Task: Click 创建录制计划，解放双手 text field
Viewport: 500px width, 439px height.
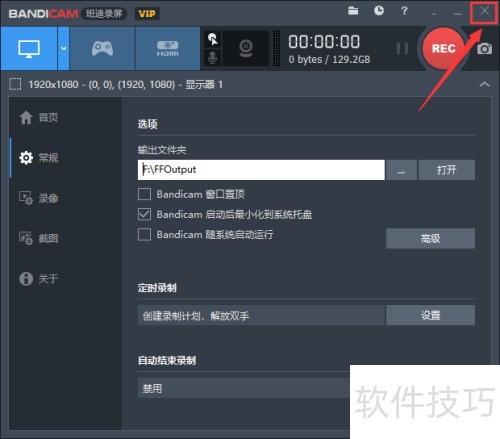Action: [x=261, y=315]
